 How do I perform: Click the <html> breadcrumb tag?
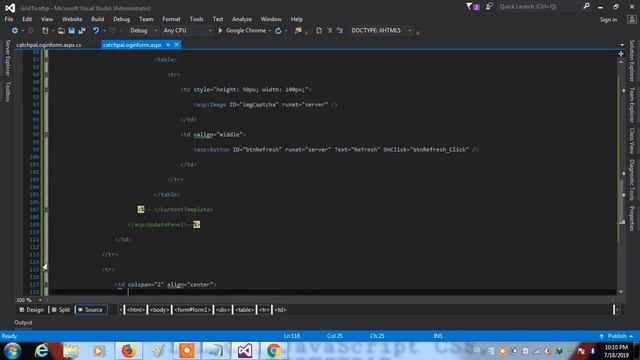[x=136, y=310]
